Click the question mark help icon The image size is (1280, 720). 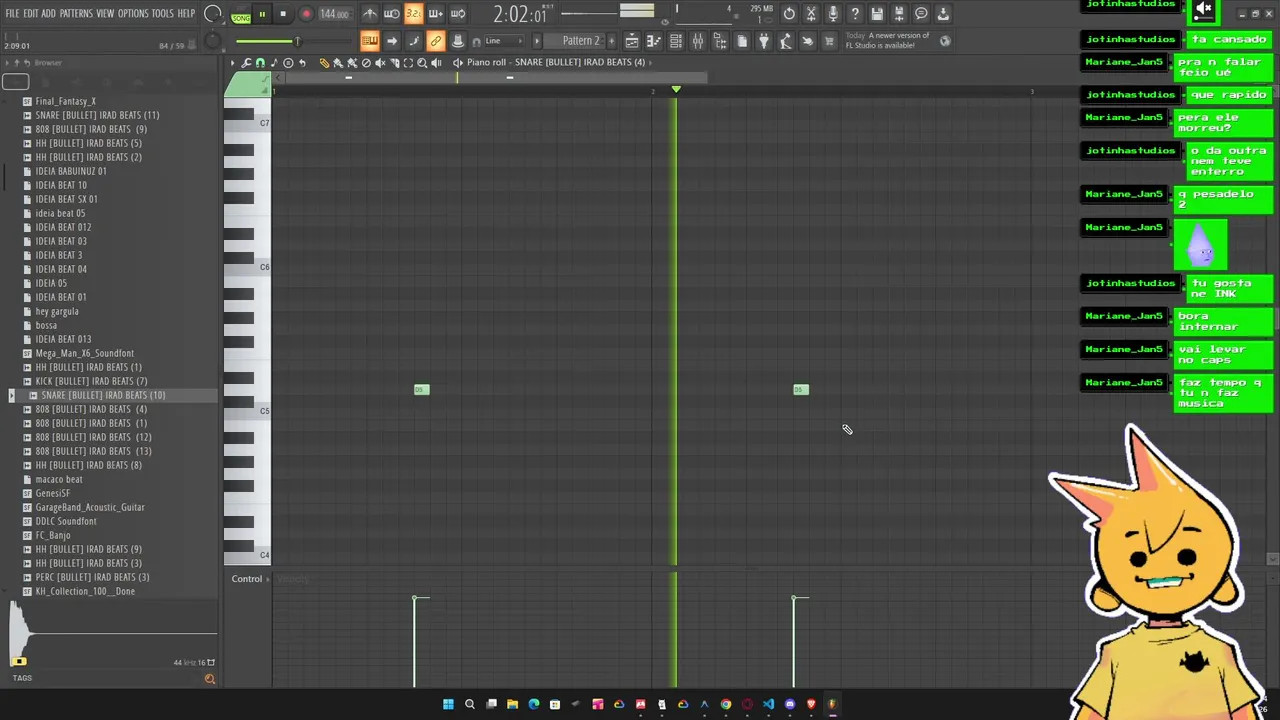point(855,14)
